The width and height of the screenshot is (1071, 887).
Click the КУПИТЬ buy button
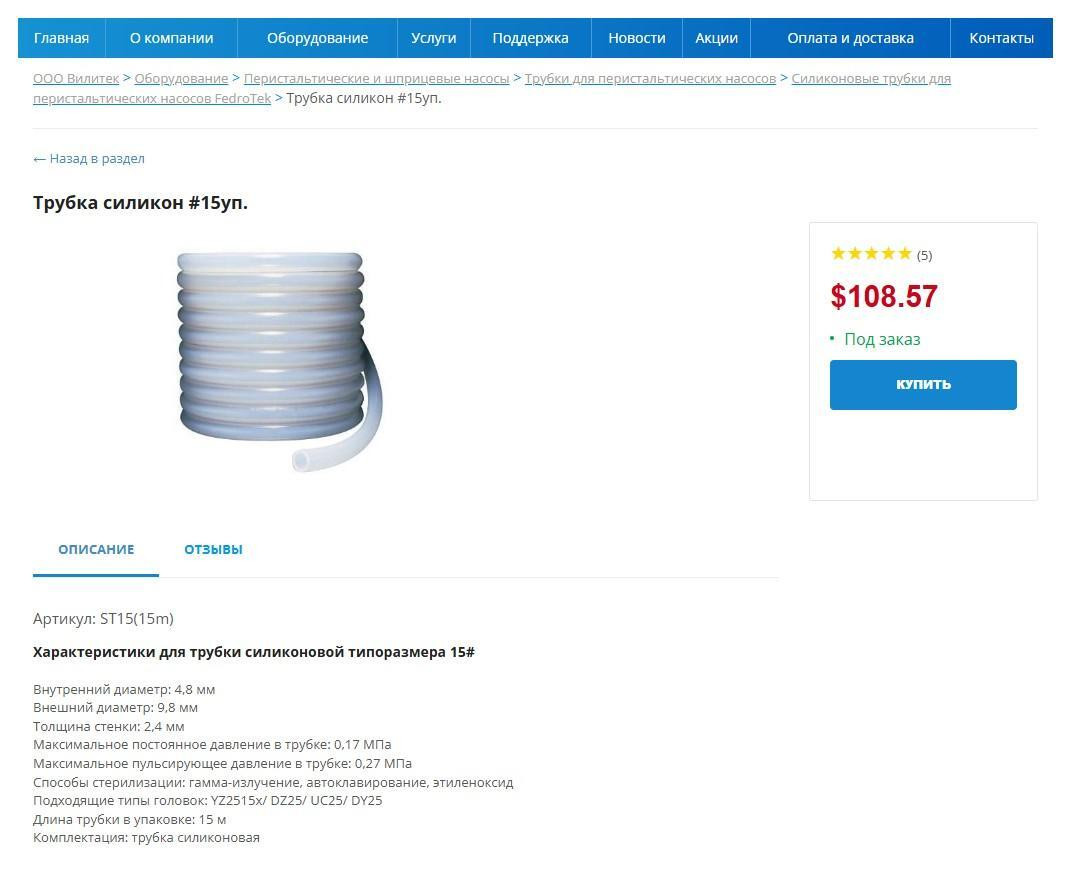click(923, 385)
